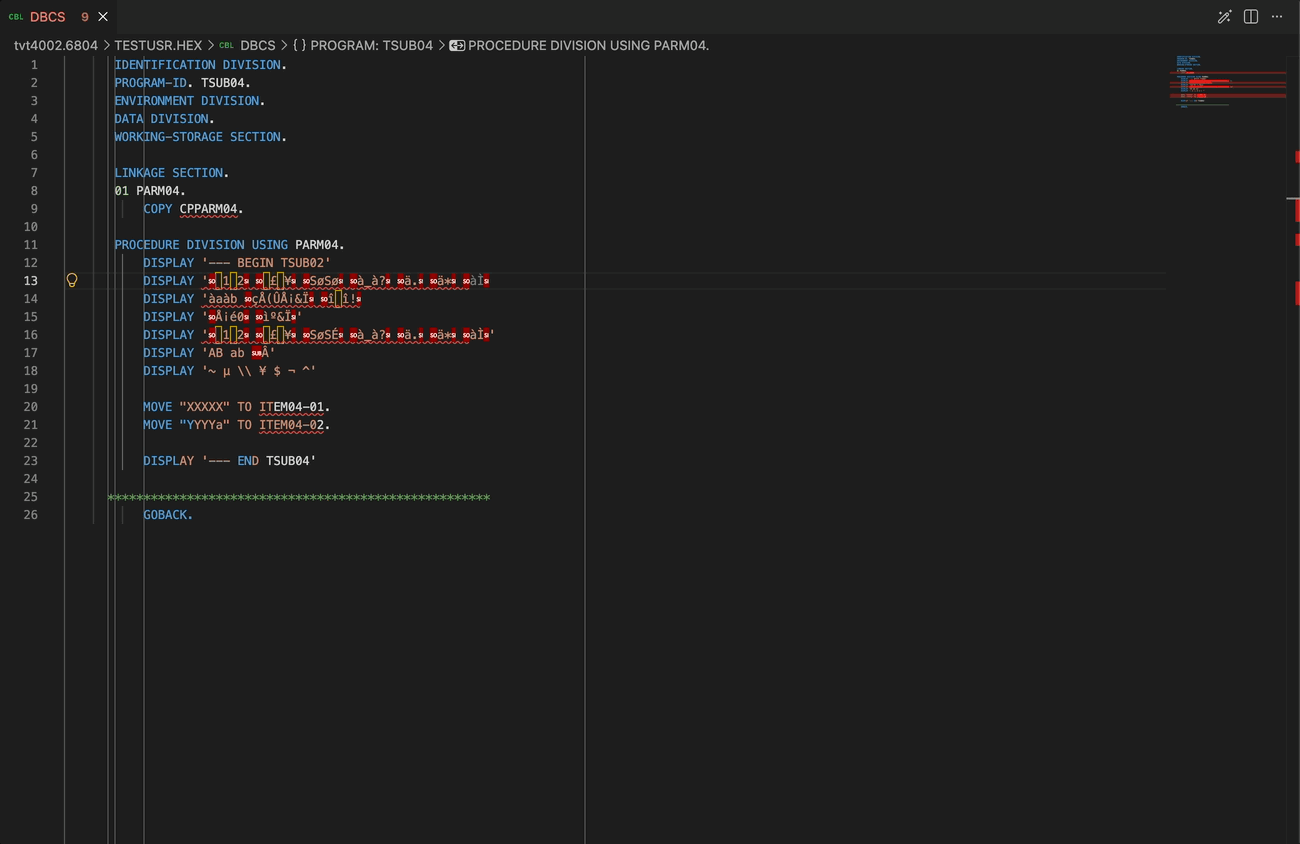Click the DISPLAY keyword on line 16

coord(169,334)
